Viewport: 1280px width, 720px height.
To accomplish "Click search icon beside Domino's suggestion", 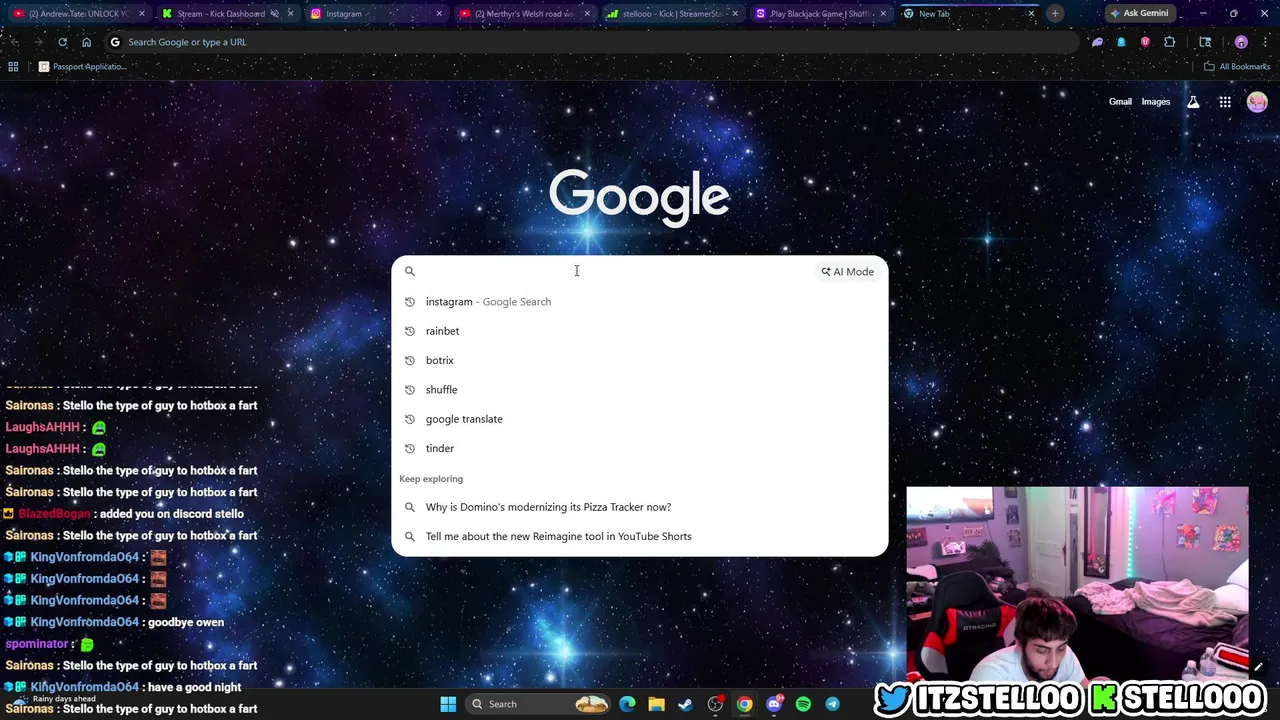I will click(409, 507).
